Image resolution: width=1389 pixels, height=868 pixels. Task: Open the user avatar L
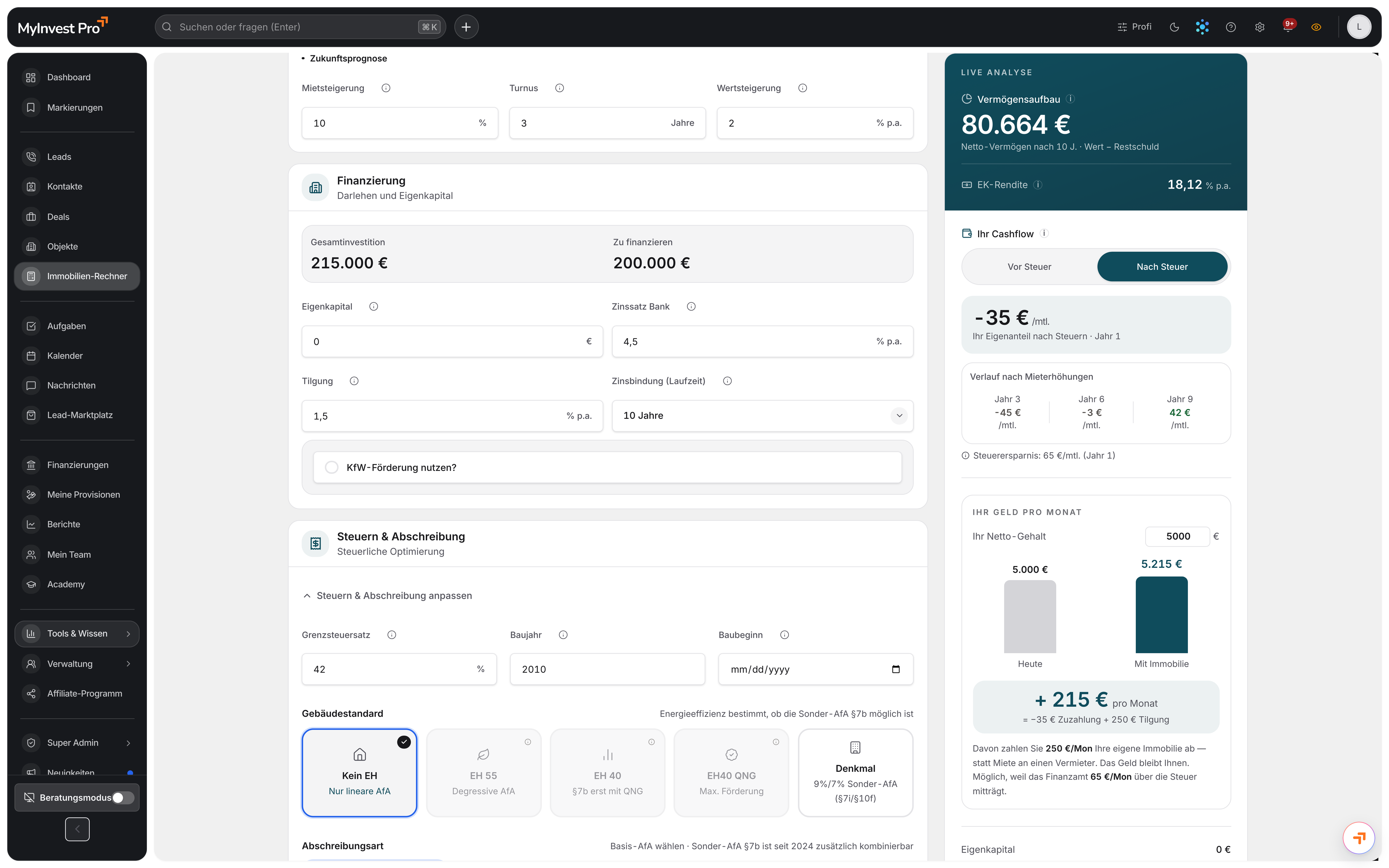(x=1359, y=27)
